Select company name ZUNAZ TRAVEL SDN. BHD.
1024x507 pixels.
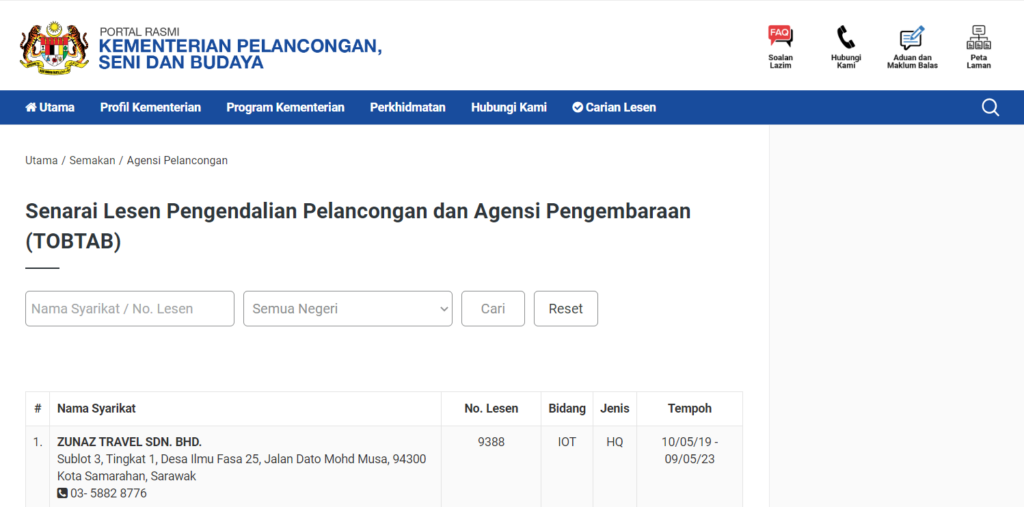click(x=129, y=442)
